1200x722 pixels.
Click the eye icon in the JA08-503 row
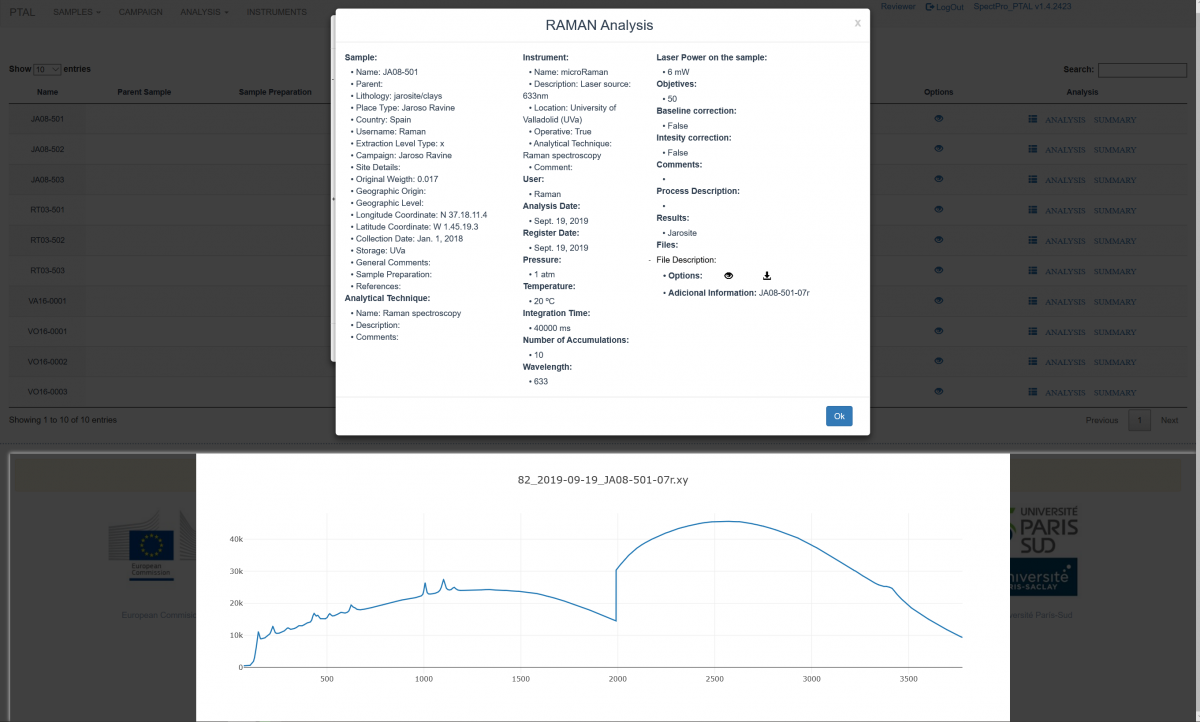coord(939,179)
